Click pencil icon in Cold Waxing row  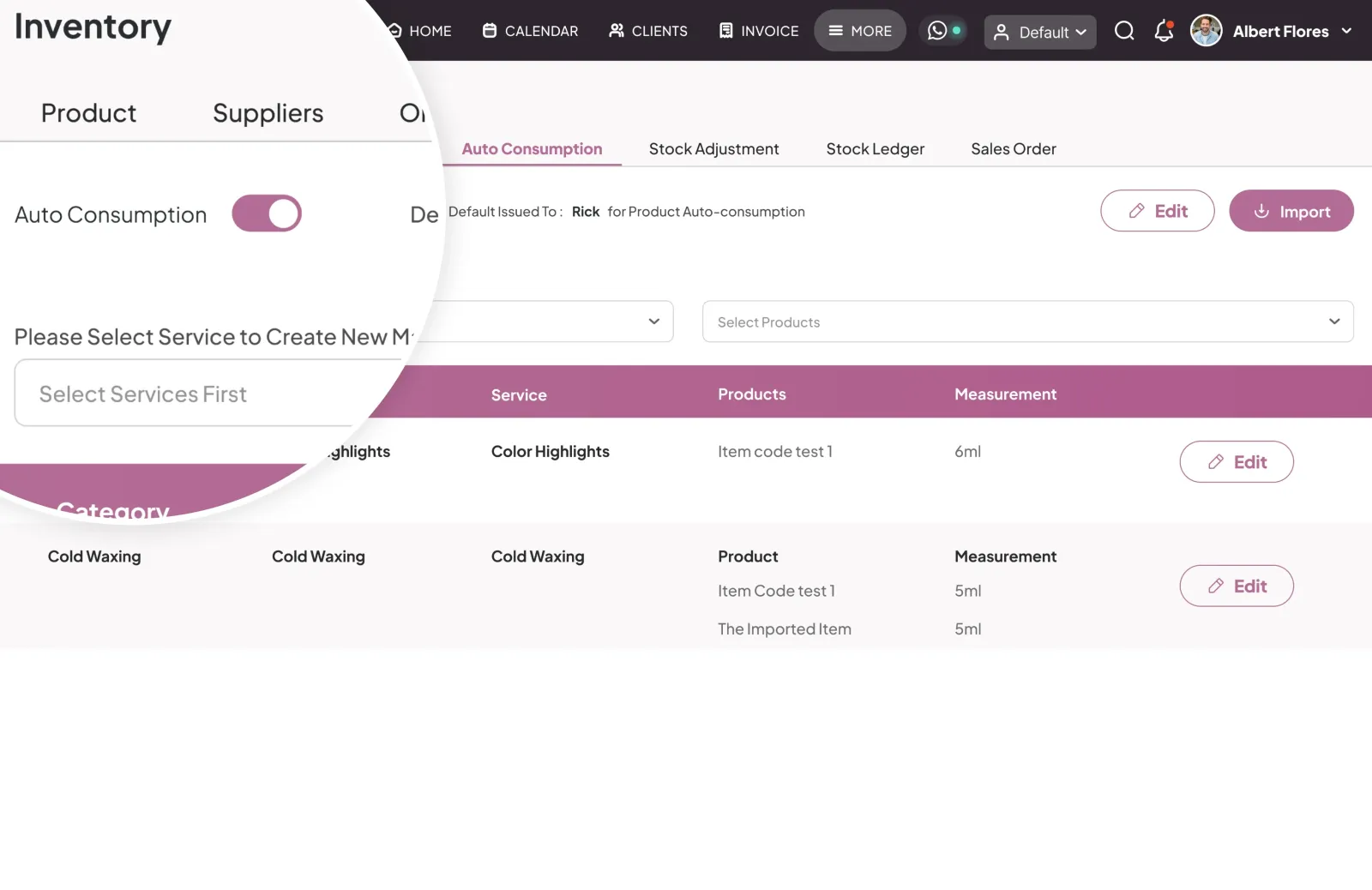pyautogui.click(x=1216, y=586)
